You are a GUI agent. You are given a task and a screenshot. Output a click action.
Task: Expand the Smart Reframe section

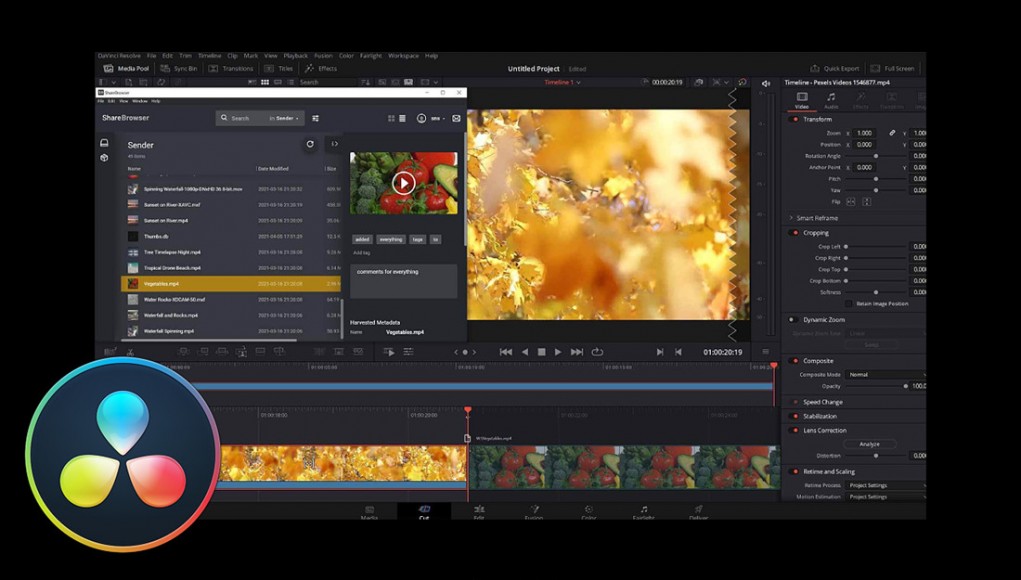point(791,218)
